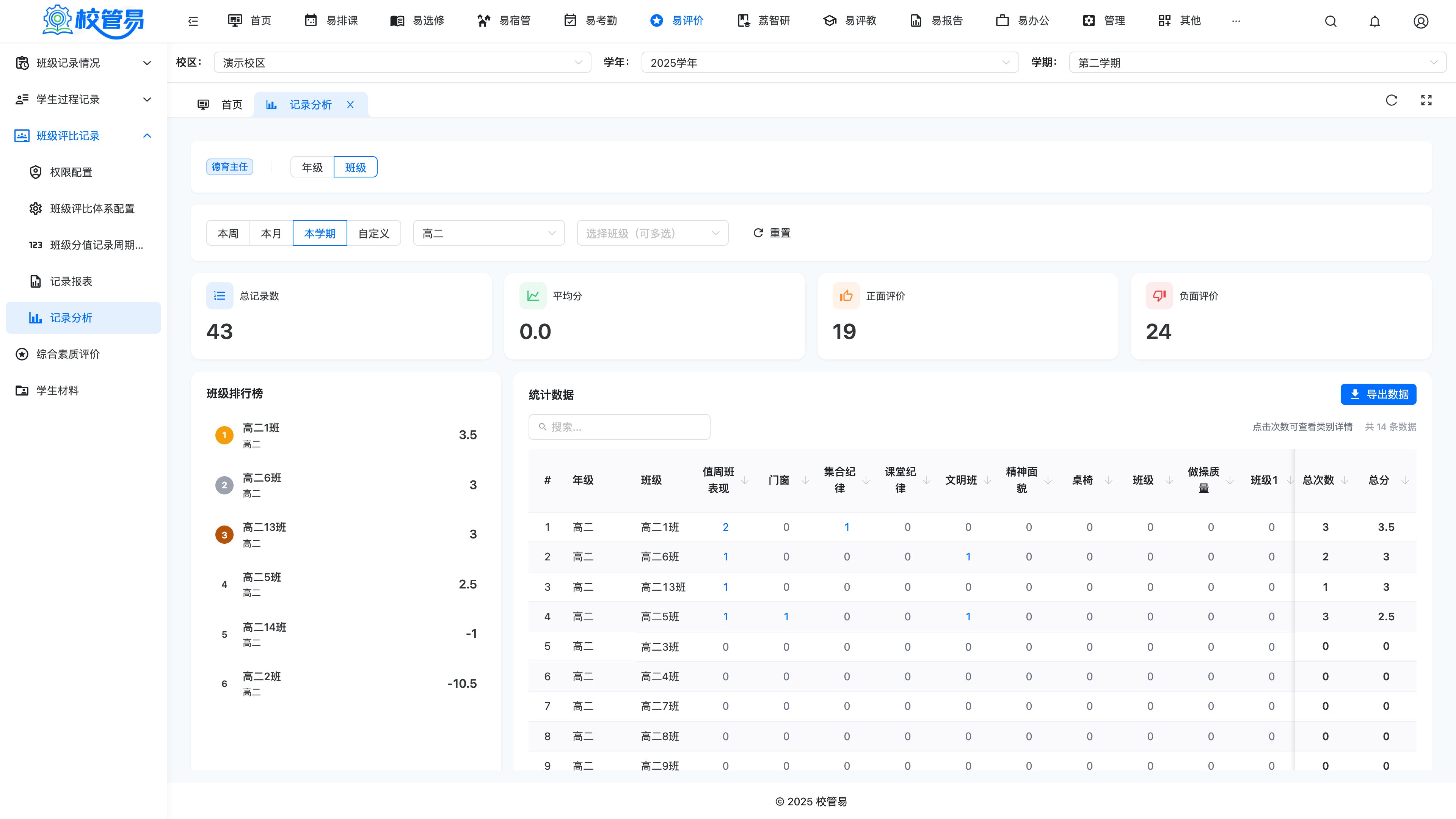Viewport: 1456px width, 819px height.
Task: Click the 重置 button
Action: (x=772, y=234)
